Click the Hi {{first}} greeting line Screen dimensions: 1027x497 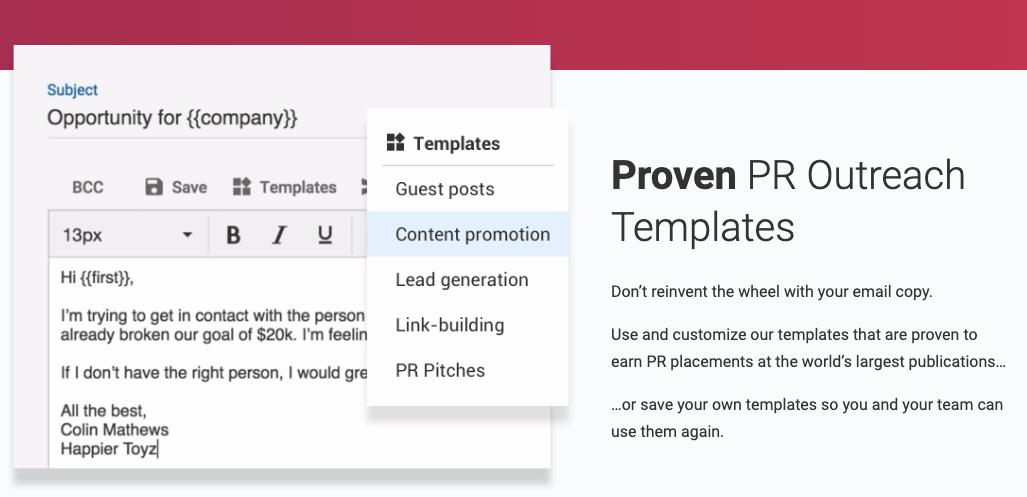(x=98, y=278)
